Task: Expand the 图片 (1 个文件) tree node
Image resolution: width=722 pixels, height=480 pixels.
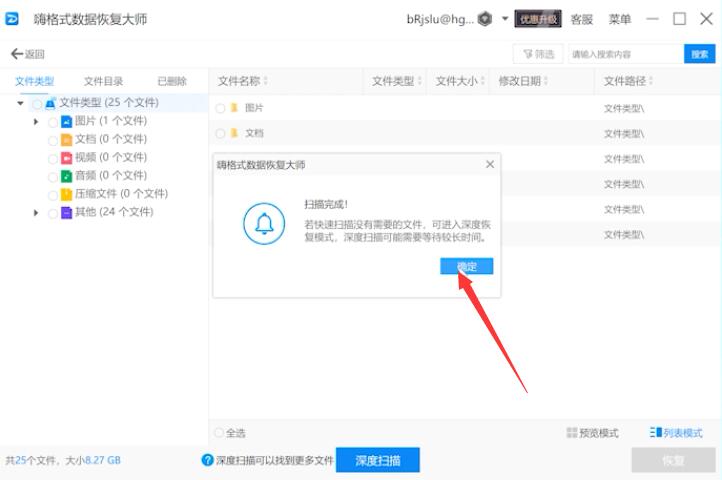Action: [x=36, y=122]
